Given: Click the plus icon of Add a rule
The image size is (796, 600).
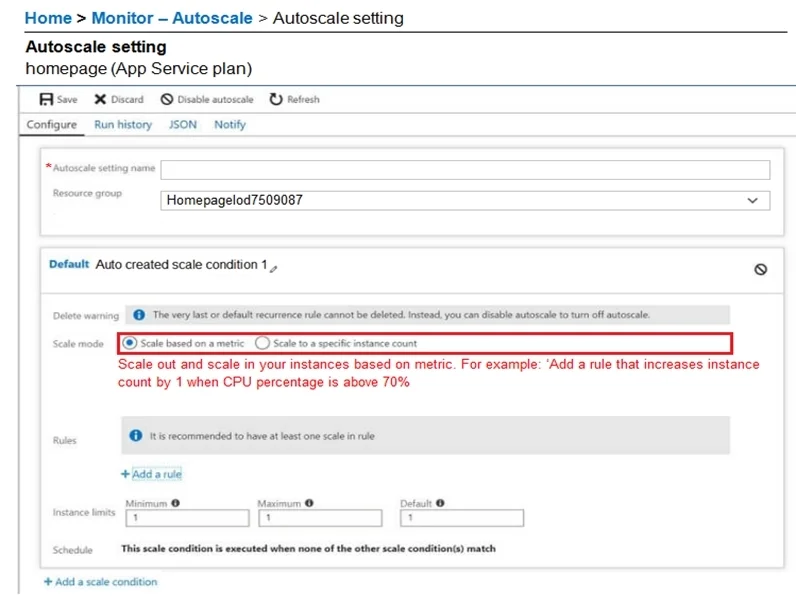Looking at the screenshot, I should pos(125,474).
